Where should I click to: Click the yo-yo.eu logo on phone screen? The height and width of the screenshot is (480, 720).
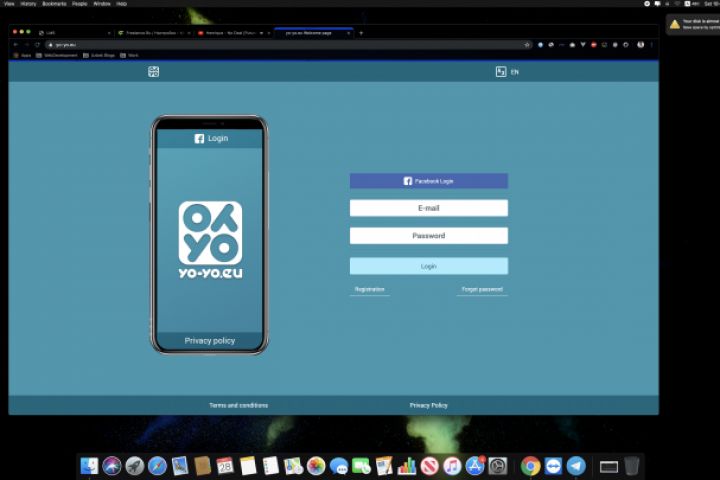210,239
